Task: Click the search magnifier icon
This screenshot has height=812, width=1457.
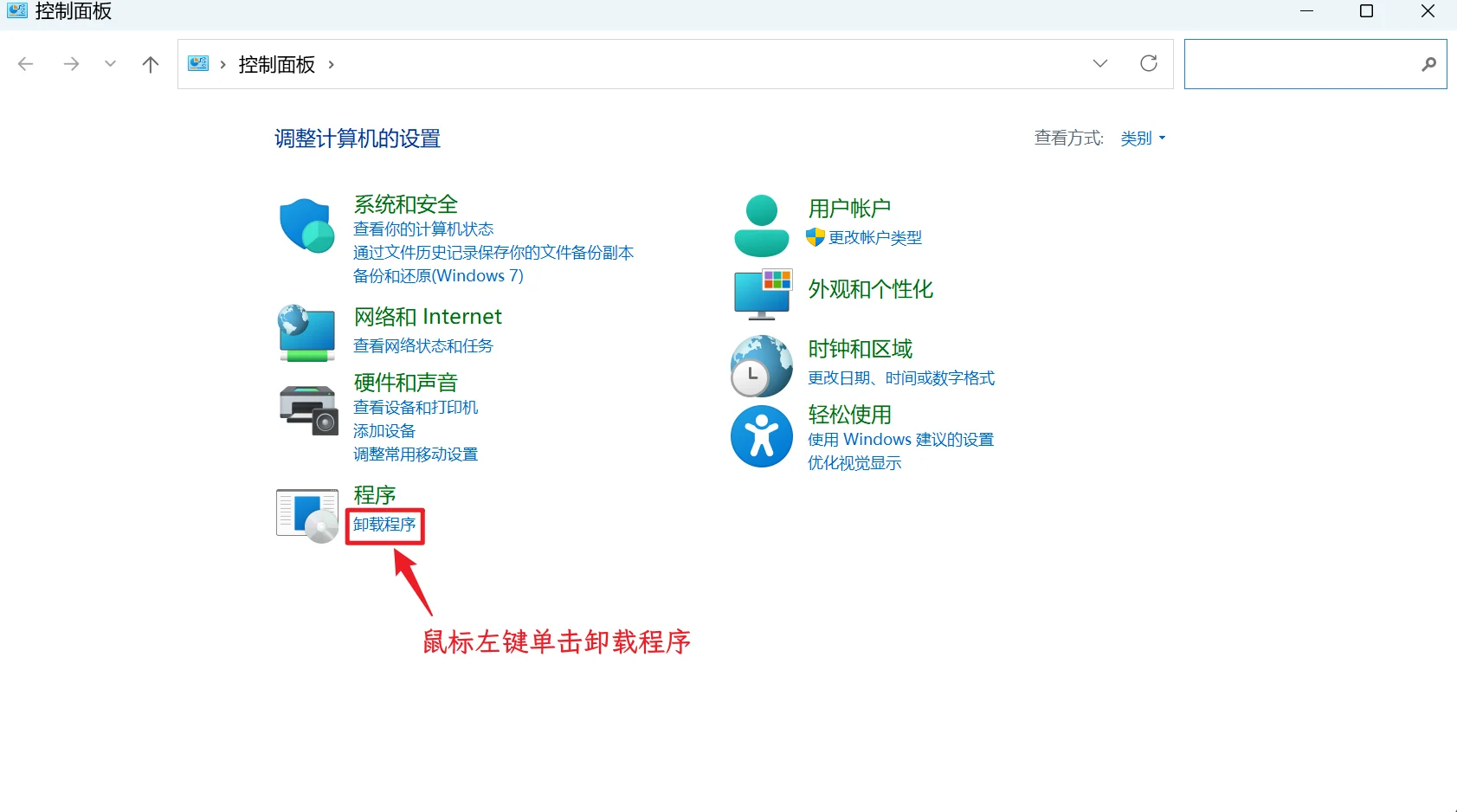Action: 1430,64
